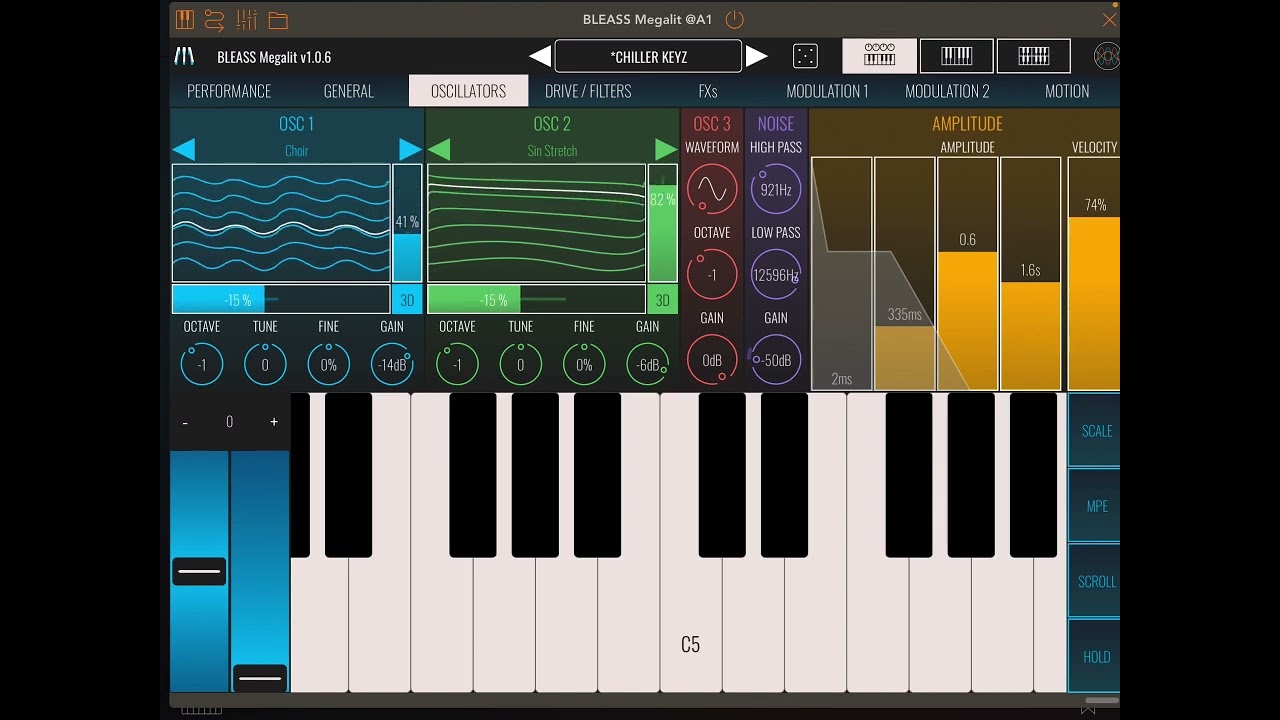Adjust the 1.6s release amplitude bar
The image size is (1280, 720).
[x=1030, y=273]
